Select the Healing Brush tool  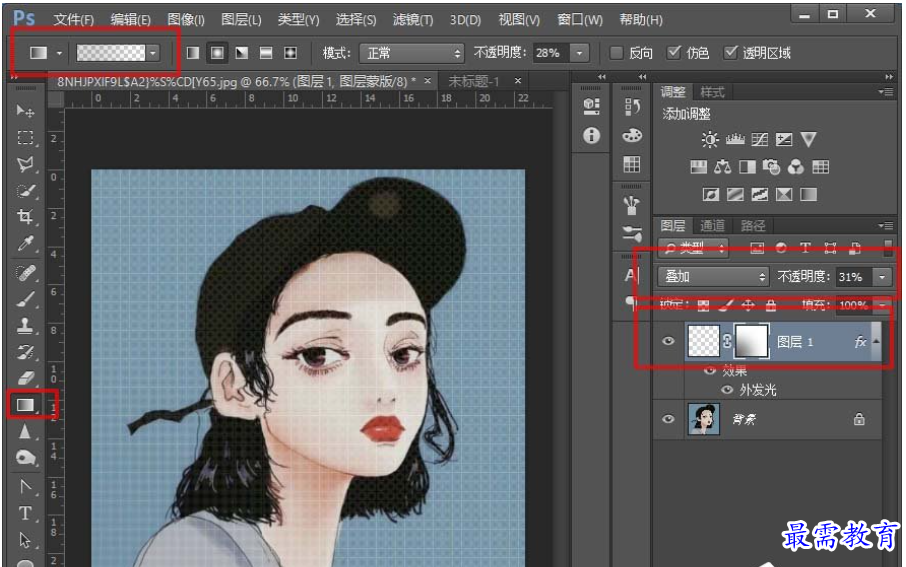pos(25,272)
